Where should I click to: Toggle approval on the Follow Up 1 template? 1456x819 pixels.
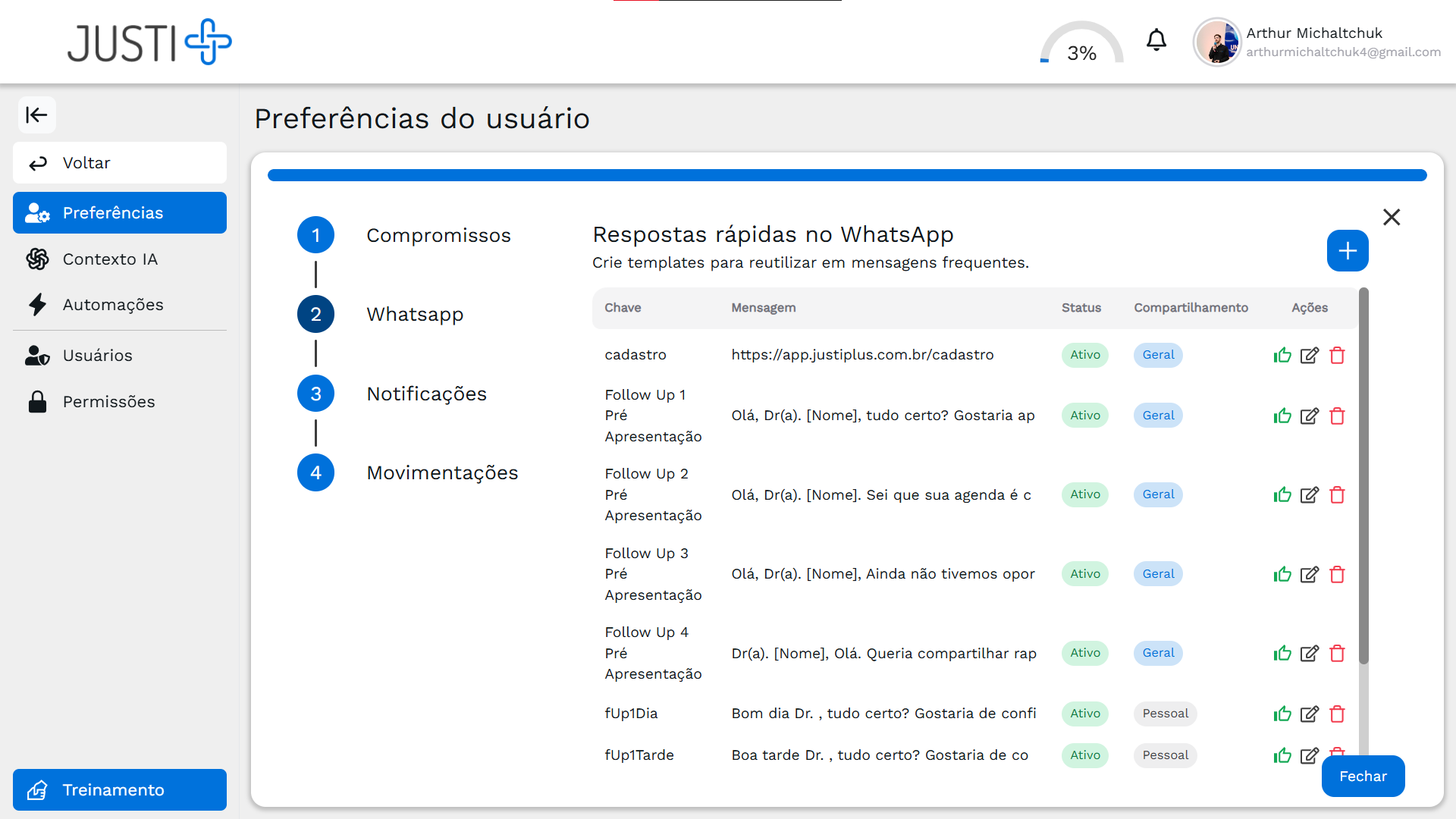point(1282,416)
